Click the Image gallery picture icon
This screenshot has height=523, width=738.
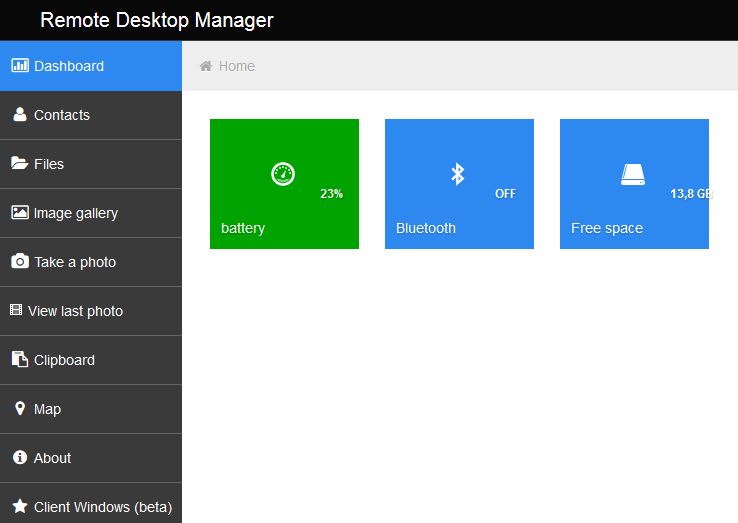(x=20, y=212)
